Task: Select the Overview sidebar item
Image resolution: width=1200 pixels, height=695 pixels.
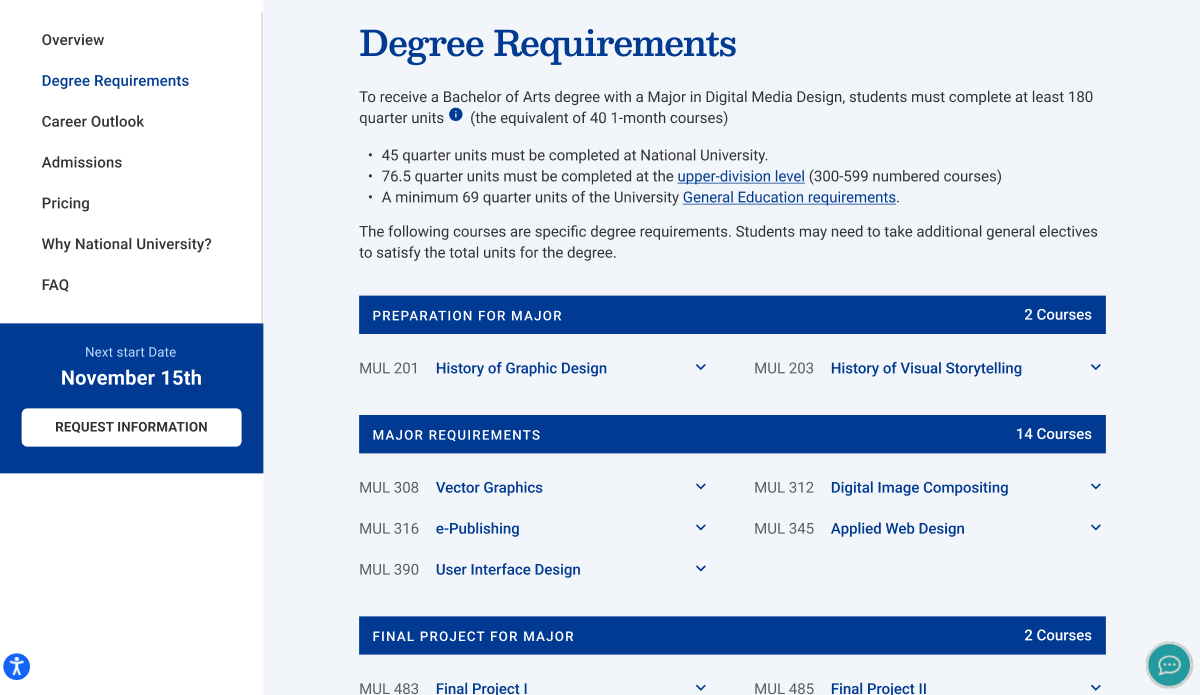Action: coord(72,40)
